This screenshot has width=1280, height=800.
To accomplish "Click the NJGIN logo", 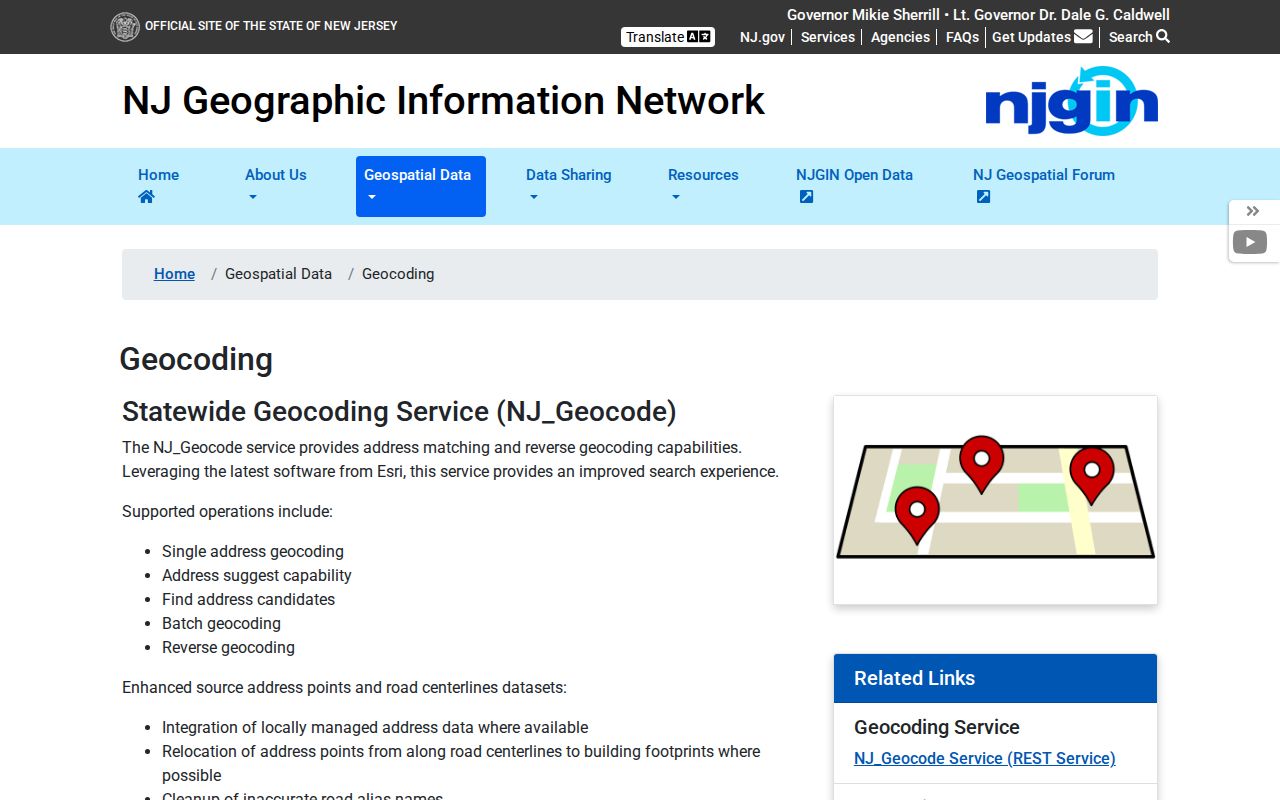I will pyautogui.click(x=1072, y=101).
